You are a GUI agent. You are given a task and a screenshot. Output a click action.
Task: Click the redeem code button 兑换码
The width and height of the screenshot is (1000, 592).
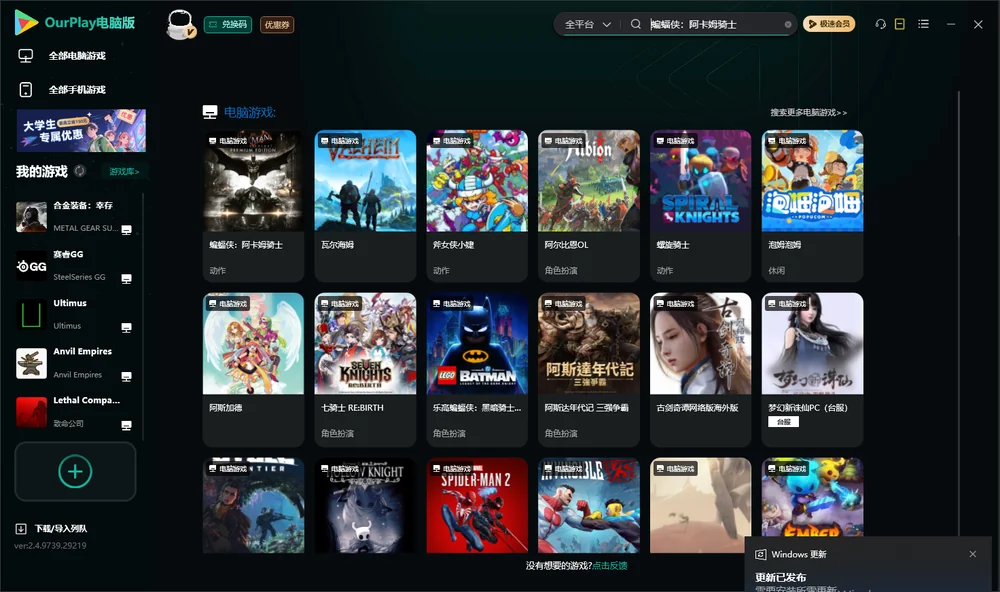pos(228,24)
